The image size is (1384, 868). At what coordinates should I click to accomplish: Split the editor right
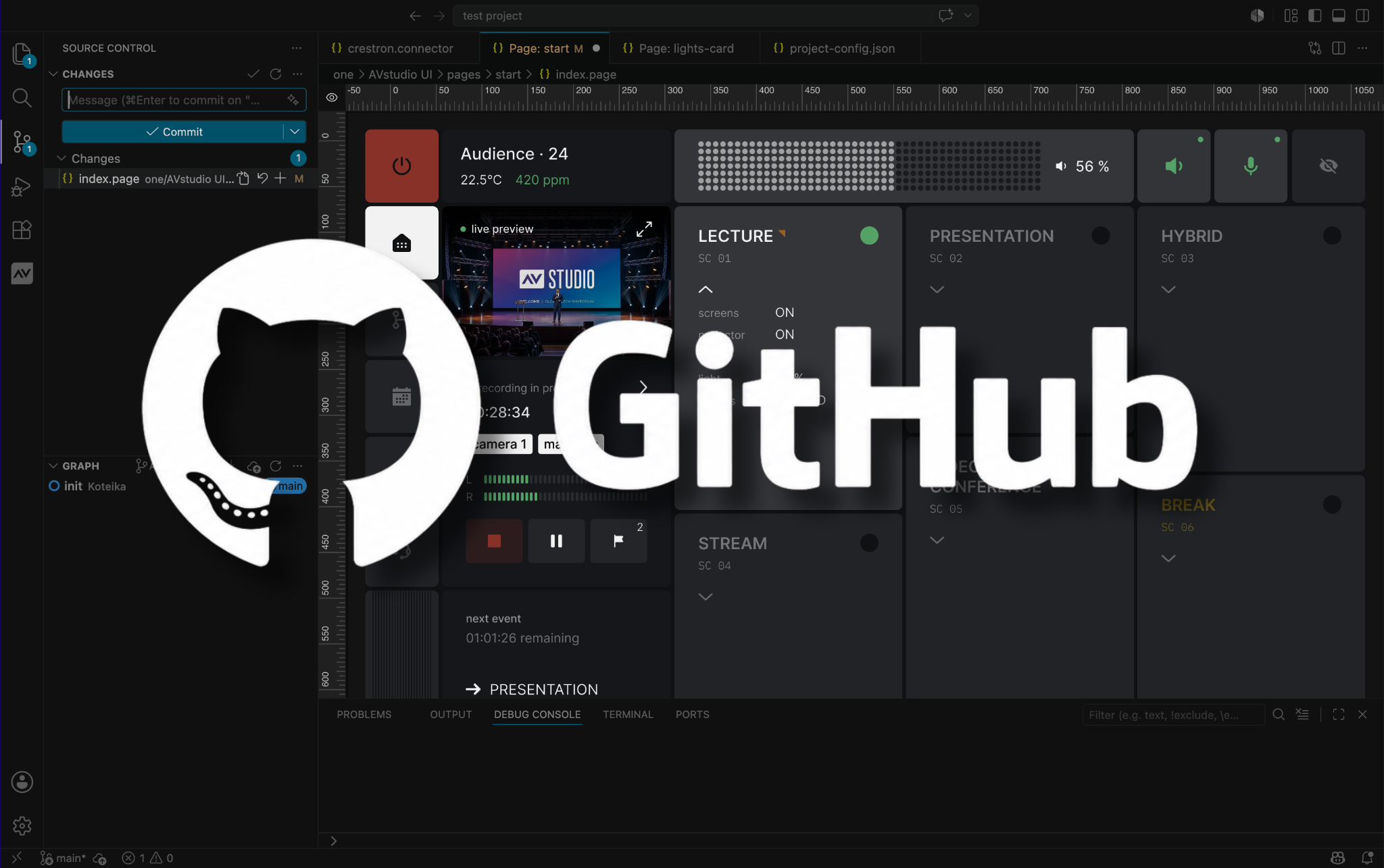point(1339,48)
